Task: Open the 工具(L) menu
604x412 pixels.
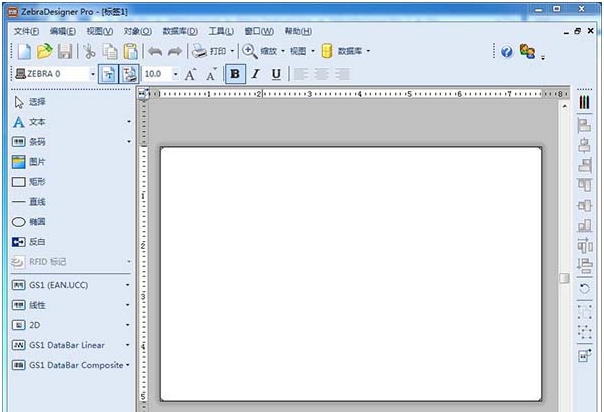Action: pyautogui.click(x=221, y=31)
